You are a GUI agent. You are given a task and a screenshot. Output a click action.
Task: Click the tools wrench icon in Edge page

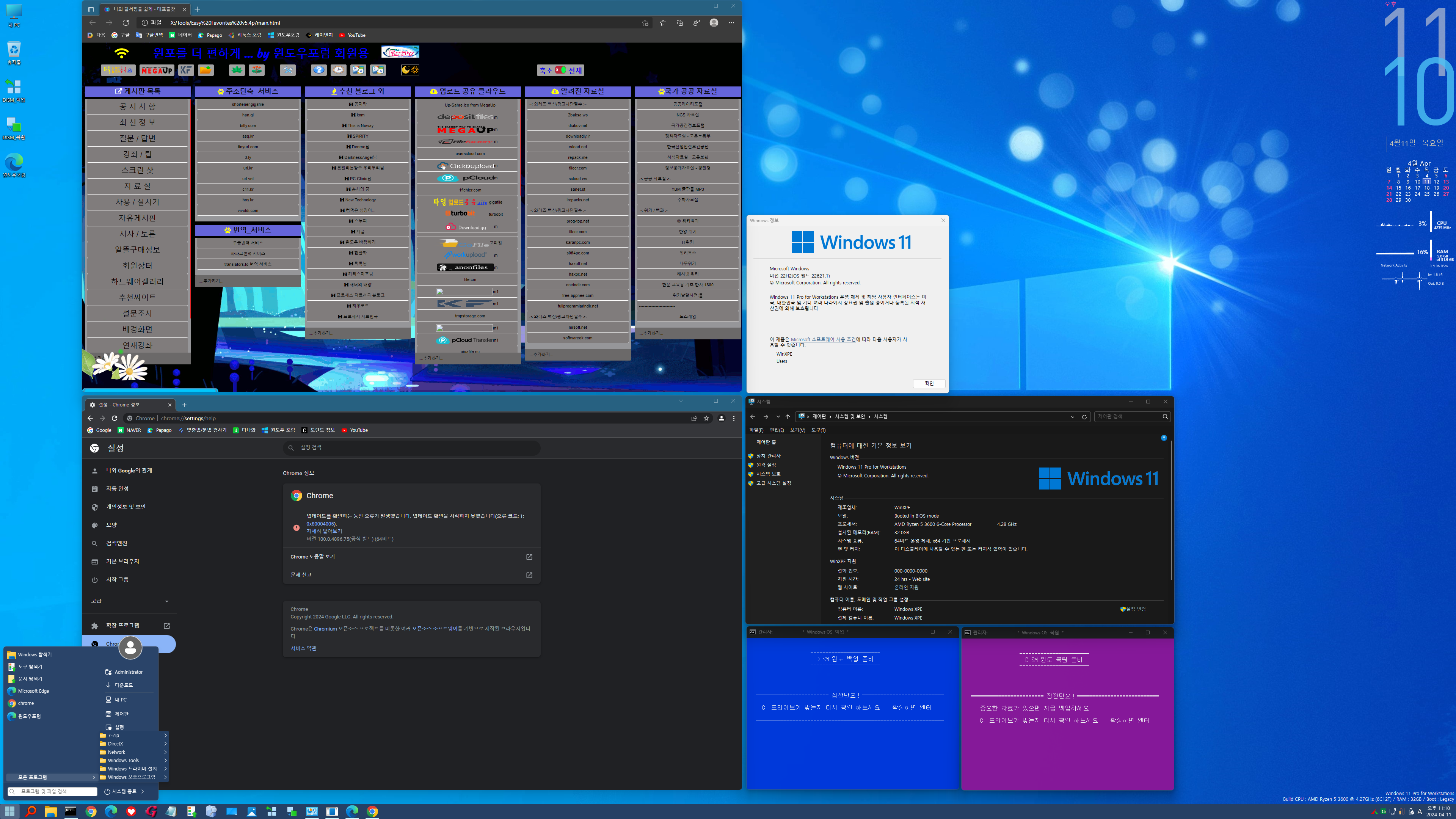click(288, 70)
